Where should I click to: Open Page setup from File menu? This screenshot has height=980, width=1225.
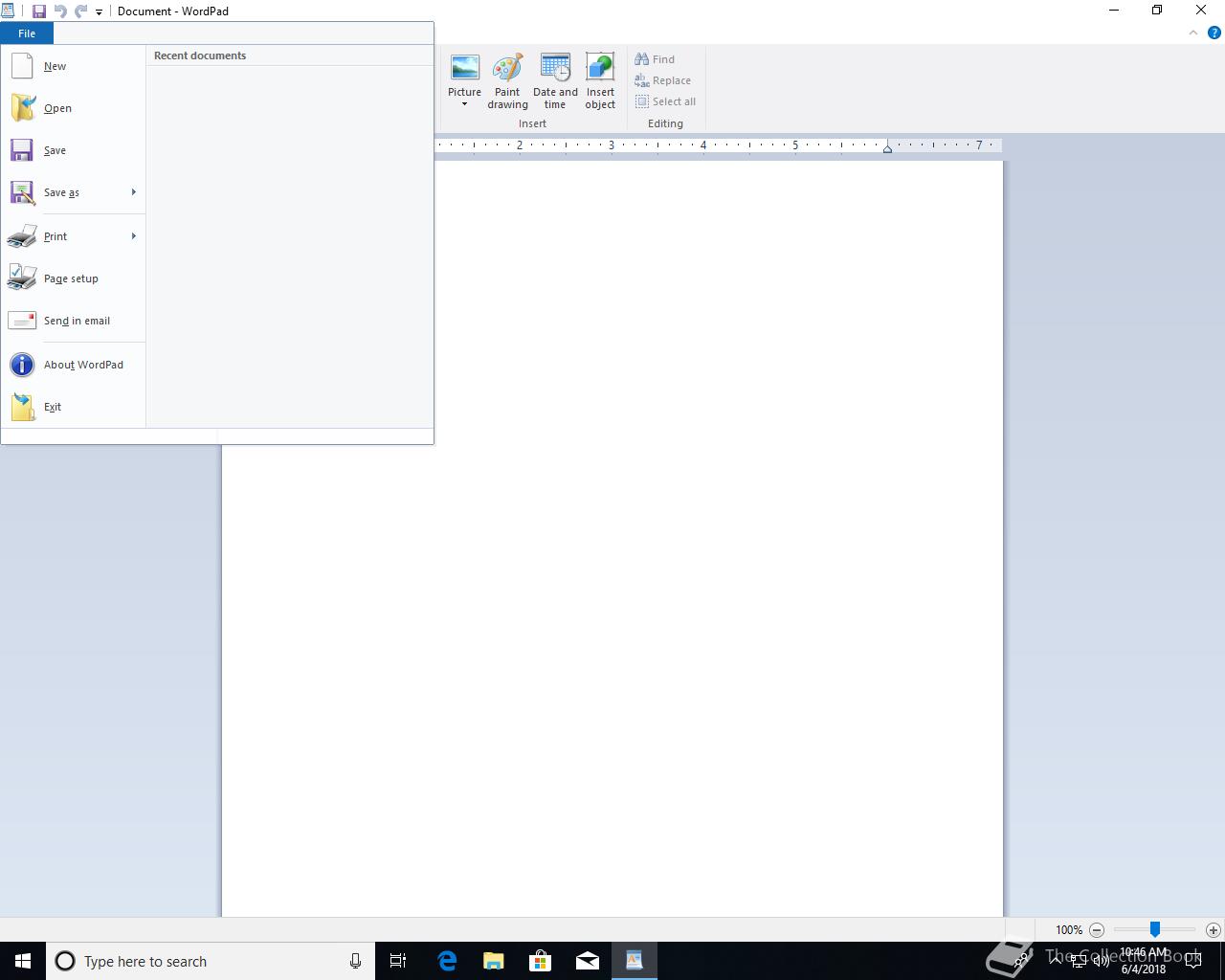point(74,278)
